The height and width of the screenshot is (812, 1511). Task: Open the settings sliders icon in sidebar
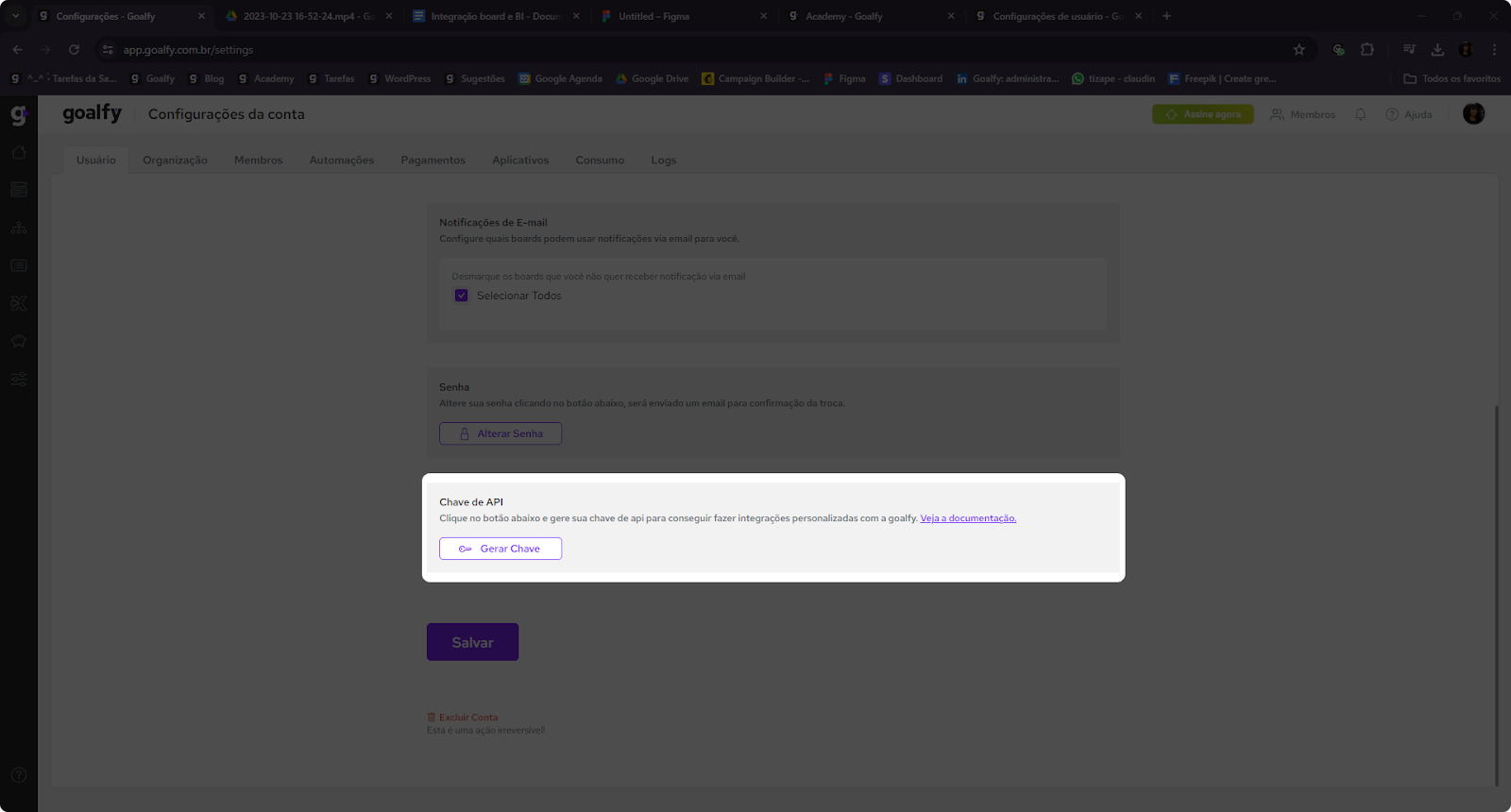(19, 379)
